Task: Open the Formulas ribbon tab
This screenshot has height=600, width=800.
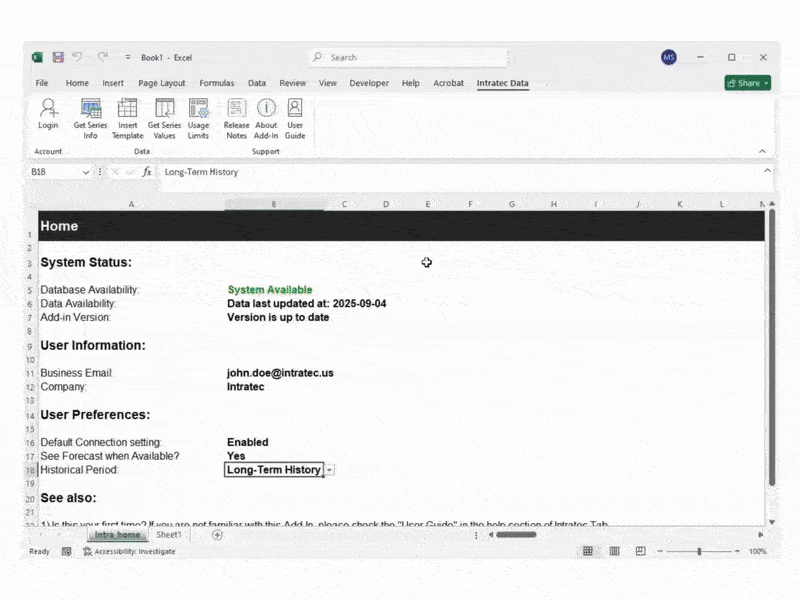Action: coord(216,84)
